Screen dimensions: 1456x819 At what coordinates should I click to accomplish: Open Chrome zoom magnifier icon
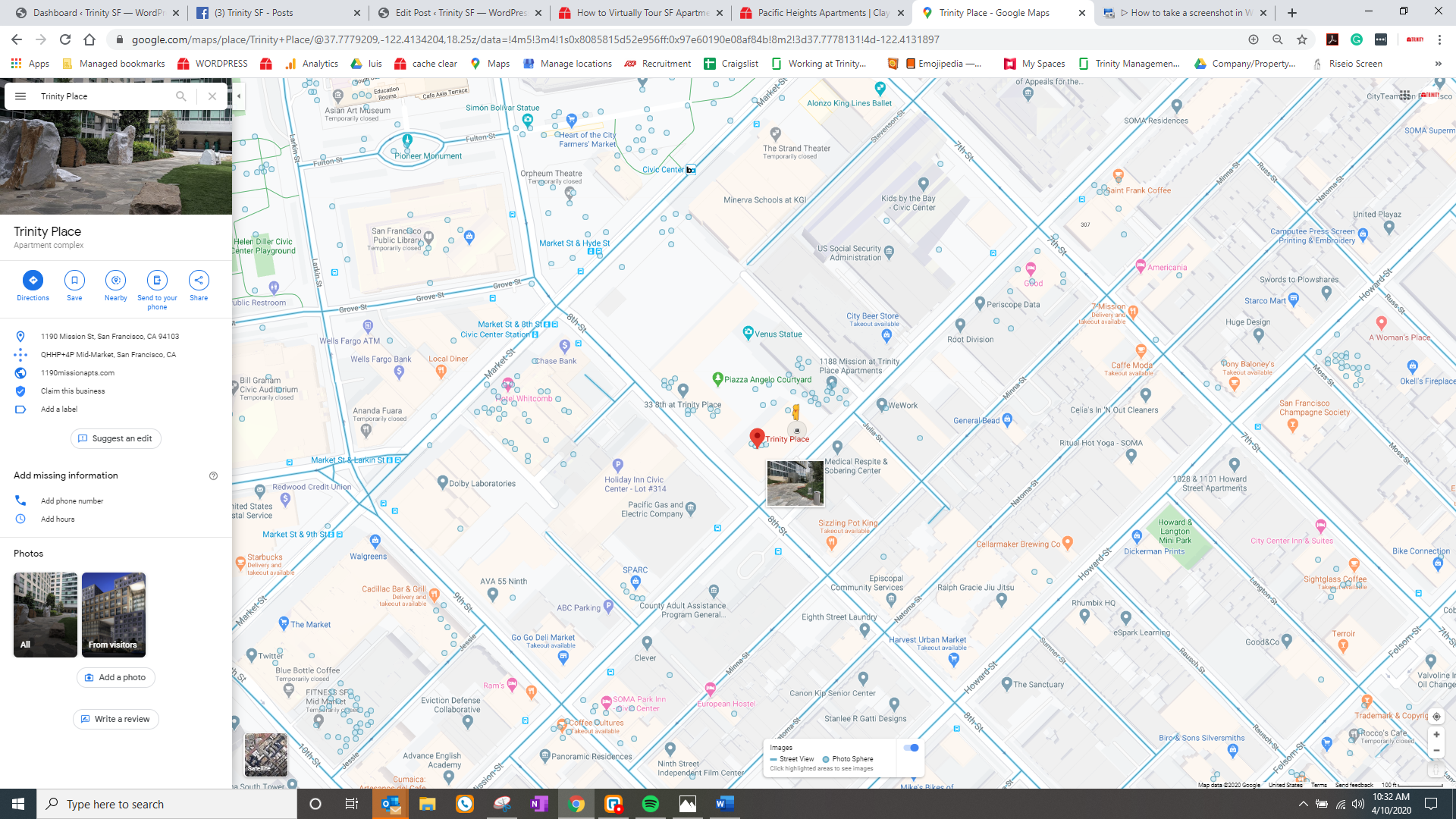point(1278,39)
